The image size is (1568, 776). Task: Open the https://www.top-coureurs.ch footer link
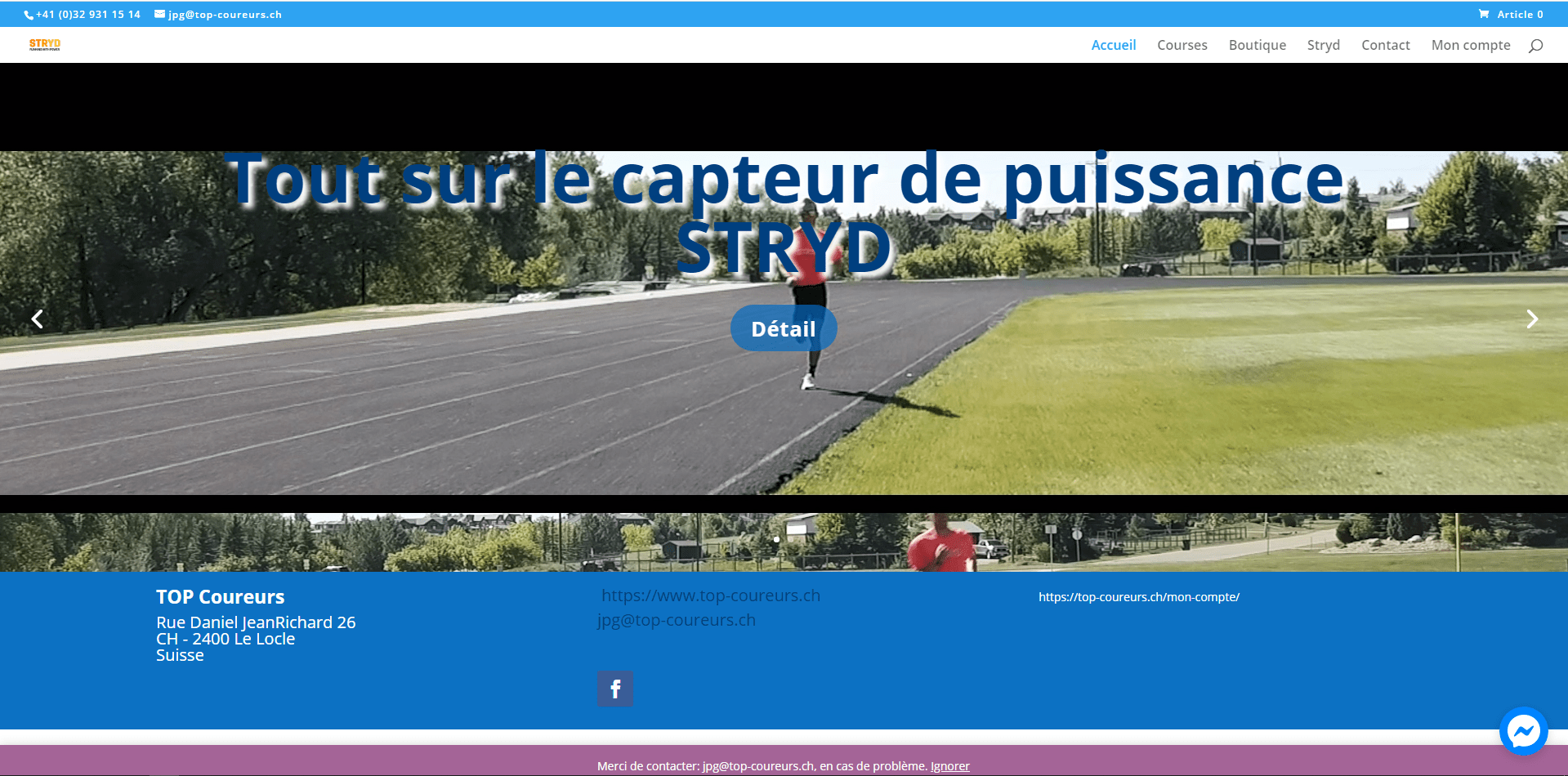click(711, 595)
